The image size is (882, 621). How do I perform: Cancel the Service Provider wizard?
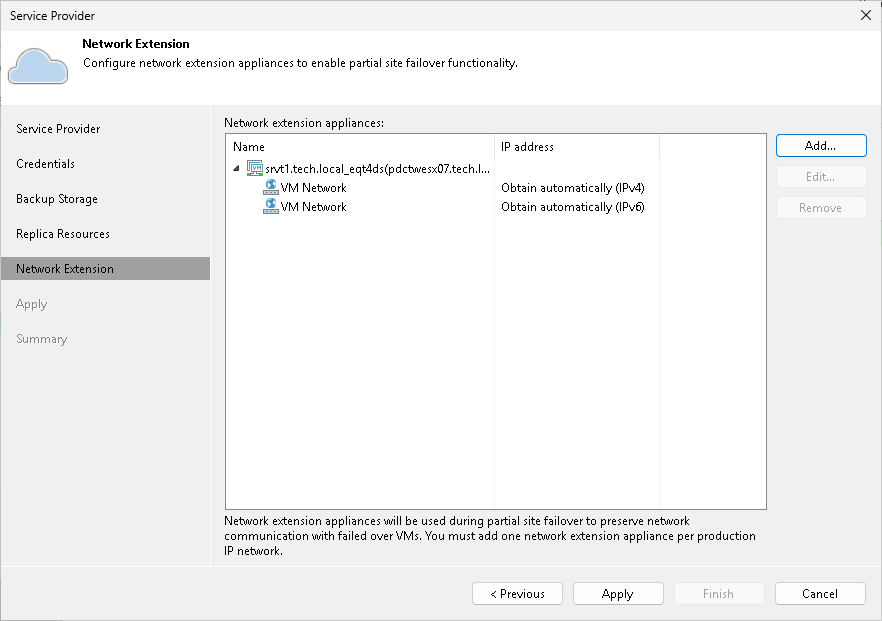point(820,593)
